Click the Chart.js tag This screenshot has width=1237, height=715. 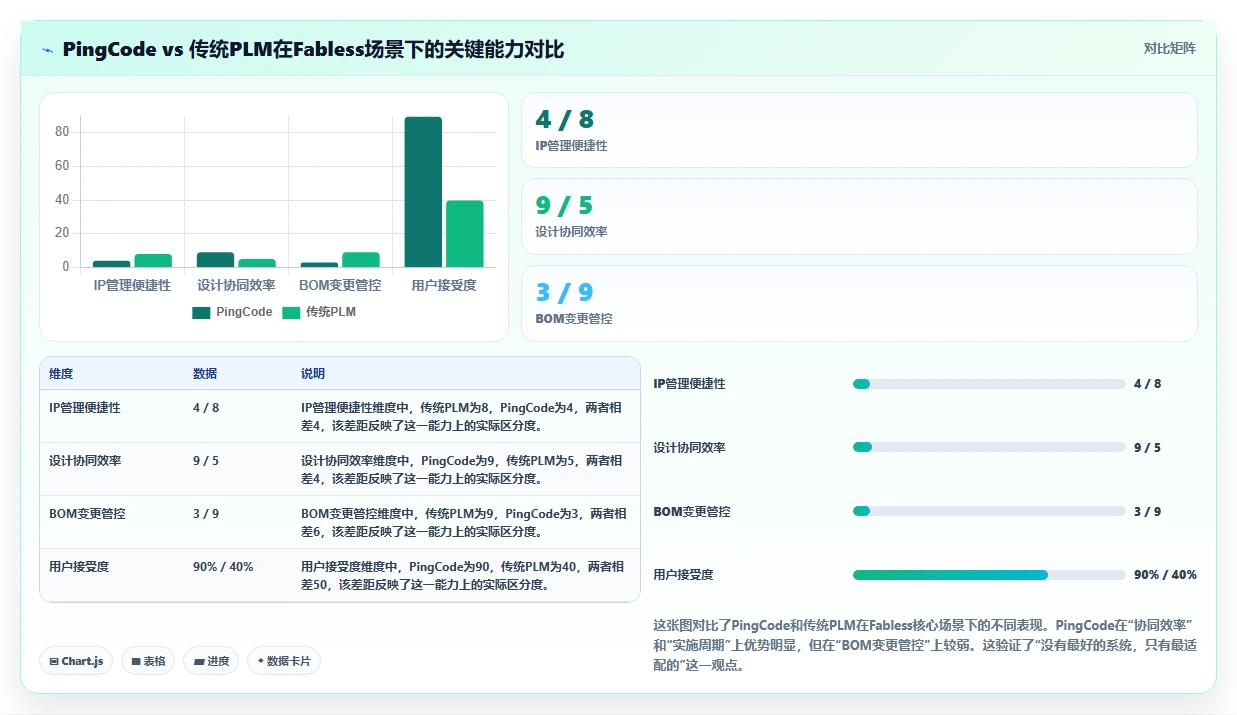click(x=76, y=661)
